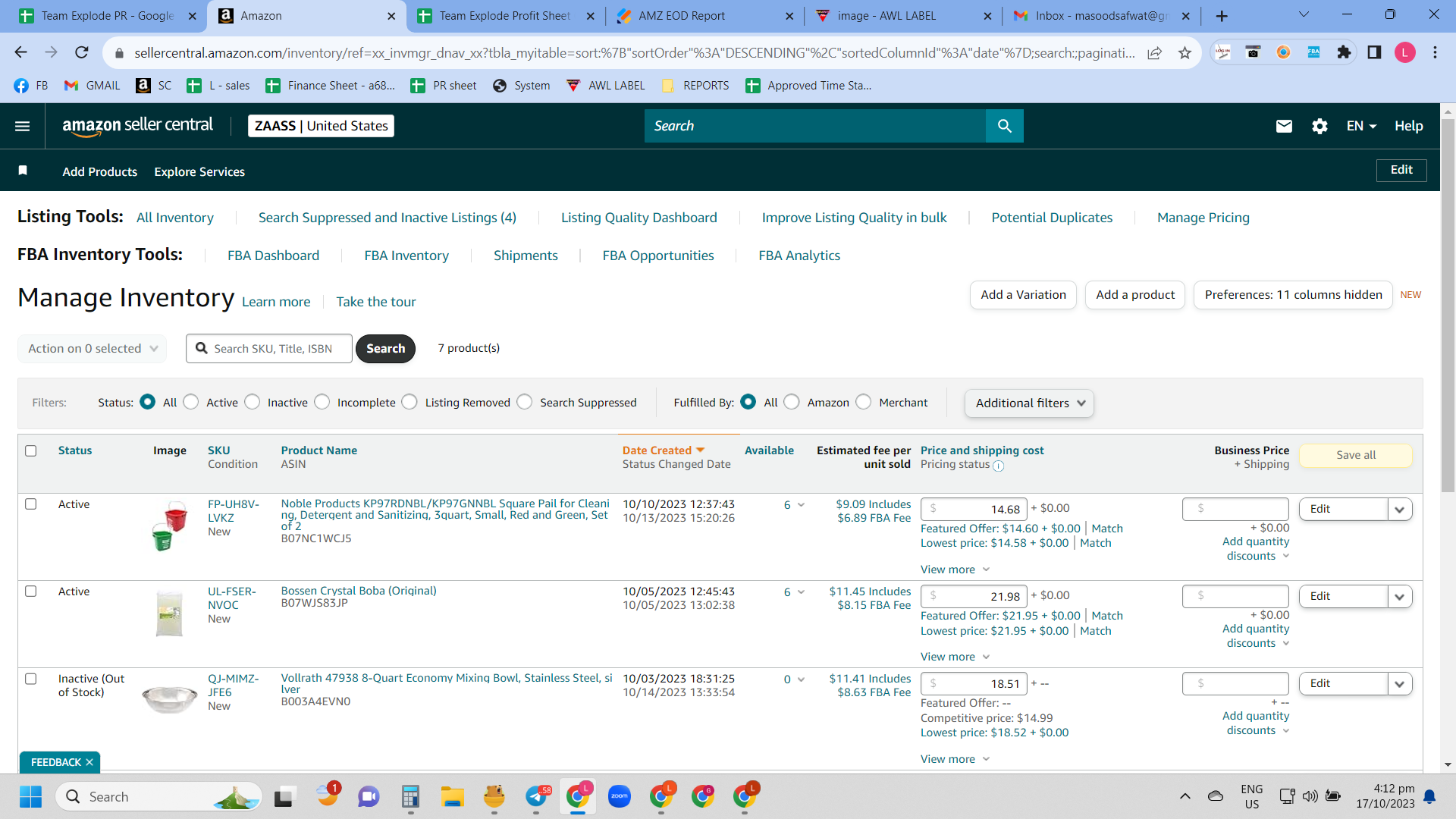Check the Vollrath Mixing Bowl row checkbox
1456x819 pixels.
(31, 679)
